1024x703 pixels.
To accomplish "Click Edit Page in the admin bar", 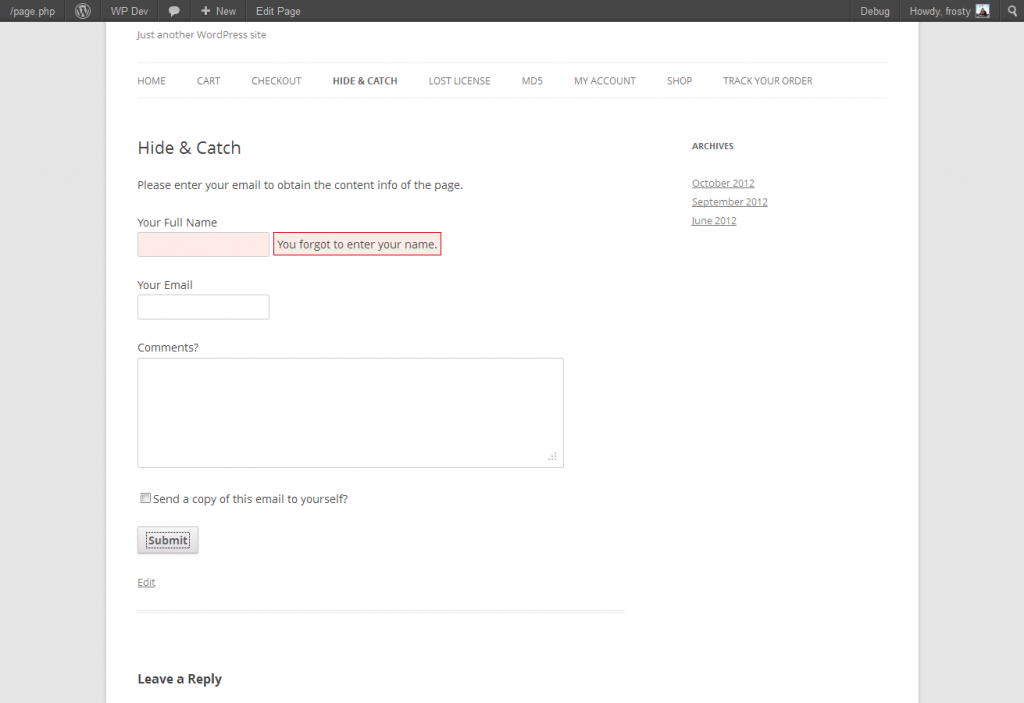I will pyautogui.click(x=278, y=11).
